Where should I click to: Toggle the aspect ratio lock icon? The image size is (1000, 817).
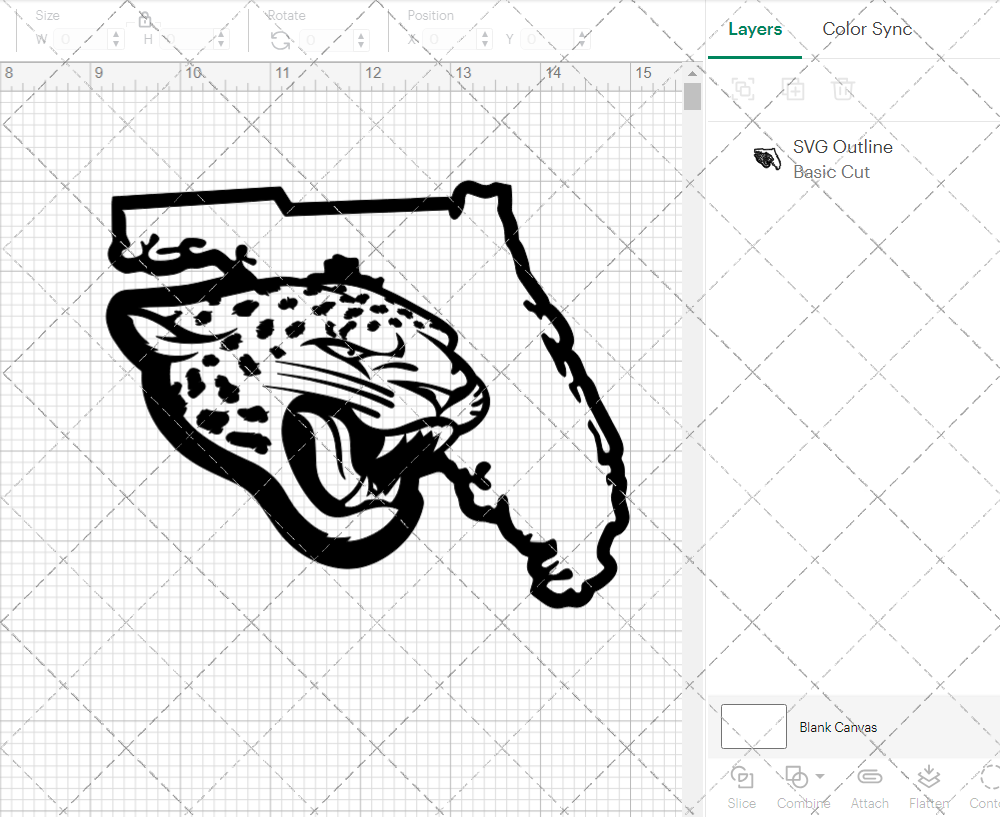coord(145,20)
